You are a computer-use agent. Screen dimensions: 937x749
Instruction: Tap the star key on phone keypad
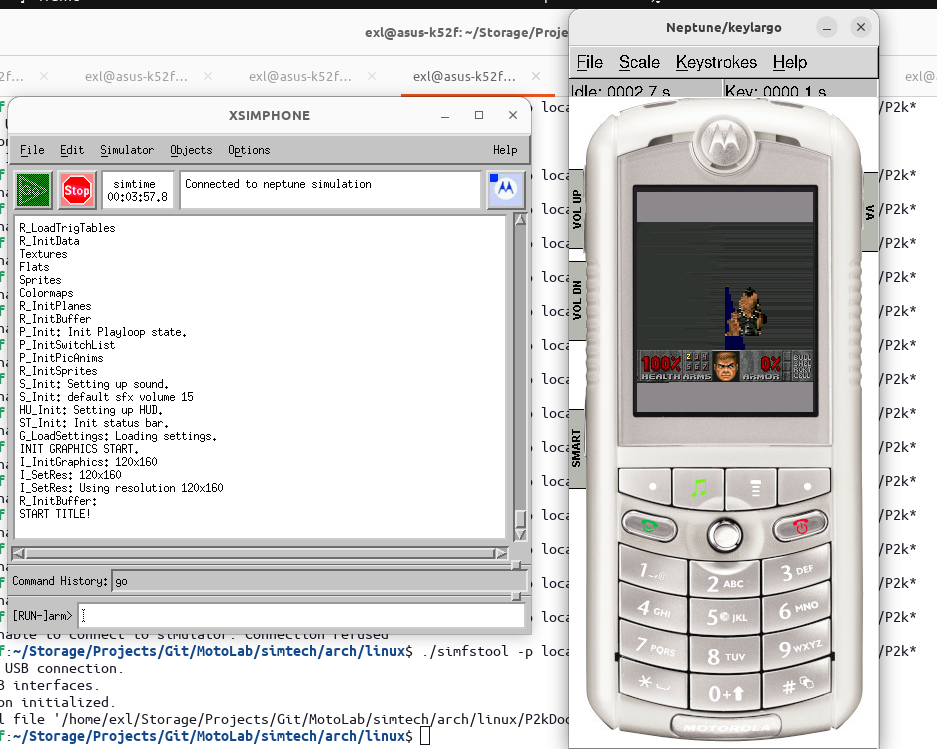point(654,683)
